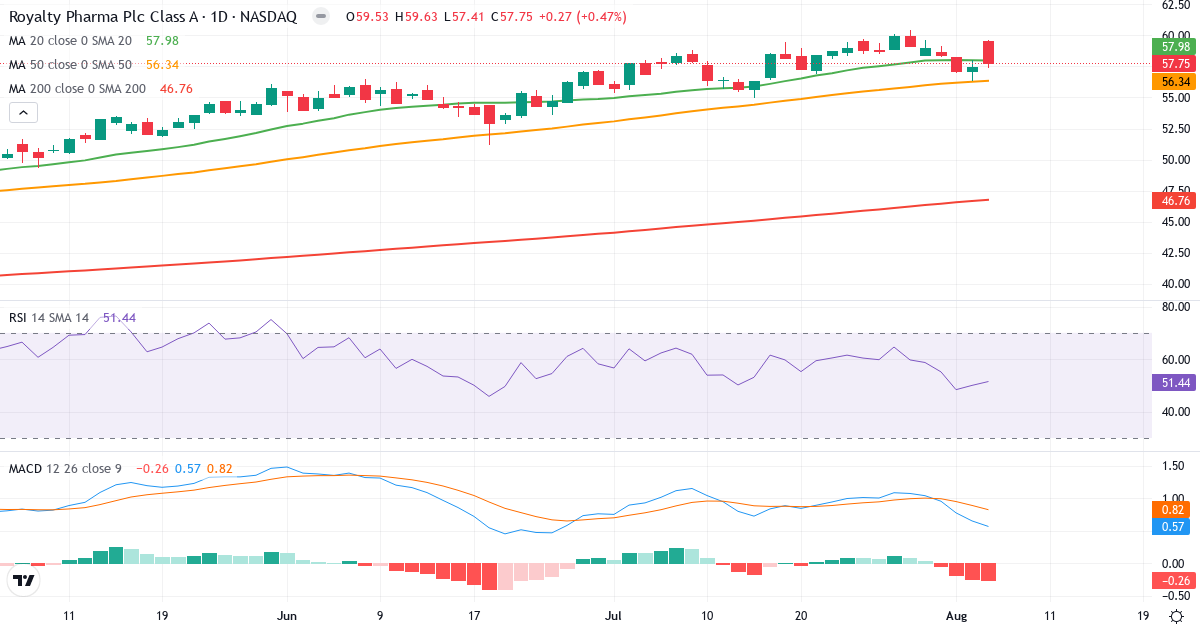Viewport: 1200px width, 630px height.
Task: Click the red -0.26 histogram label
Action: pyautogui.click(x=1176, y=580)
